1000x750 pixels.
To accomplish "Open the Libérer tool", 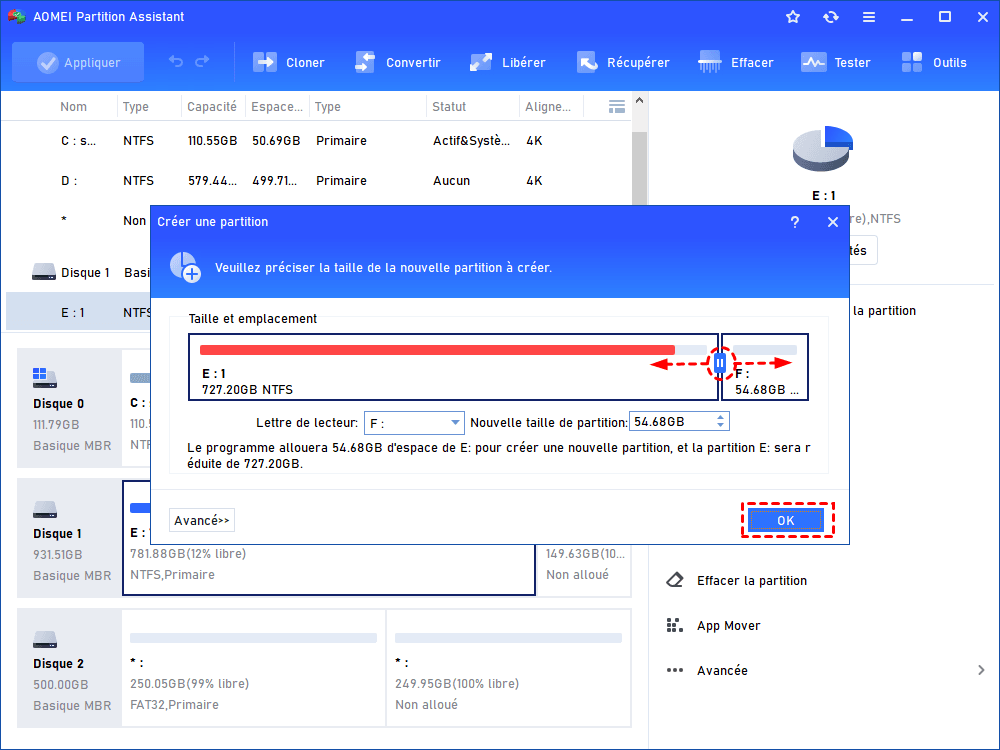I will 507,62.
